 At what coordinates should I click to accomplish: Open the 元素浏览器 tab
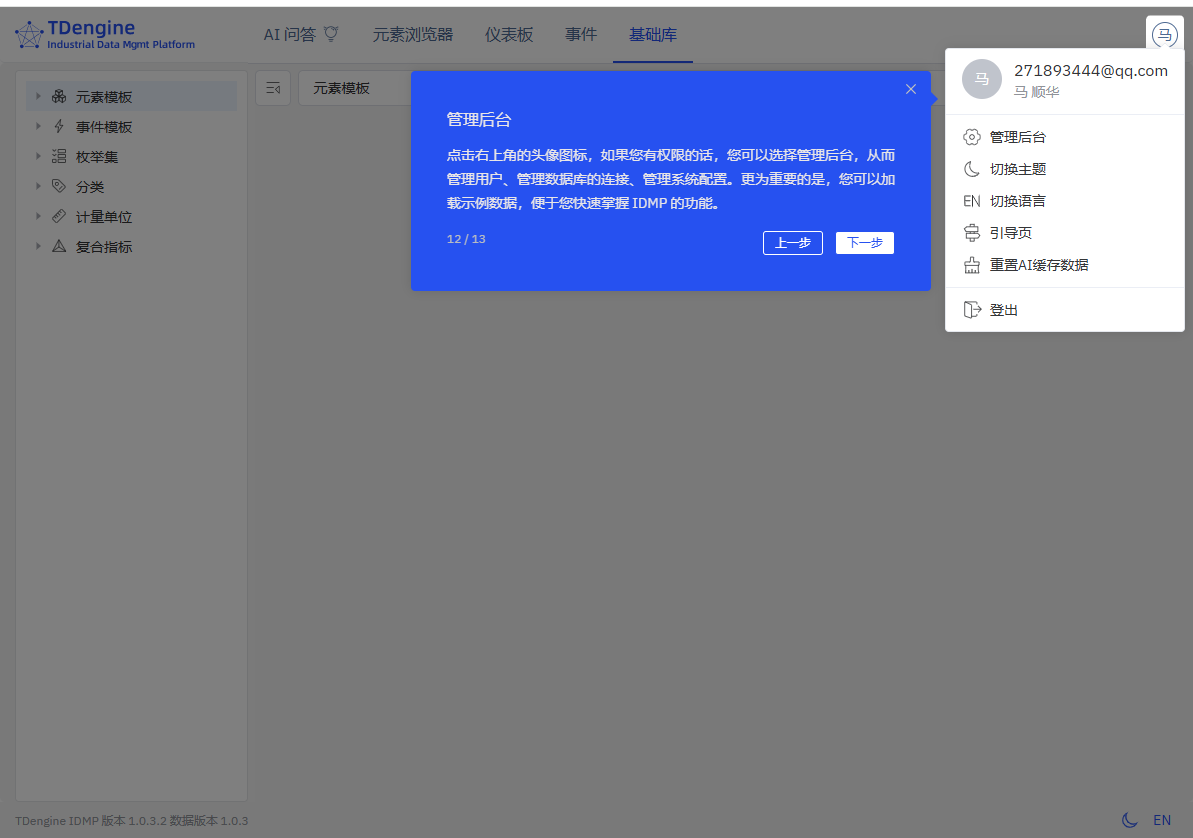[412, 34]
